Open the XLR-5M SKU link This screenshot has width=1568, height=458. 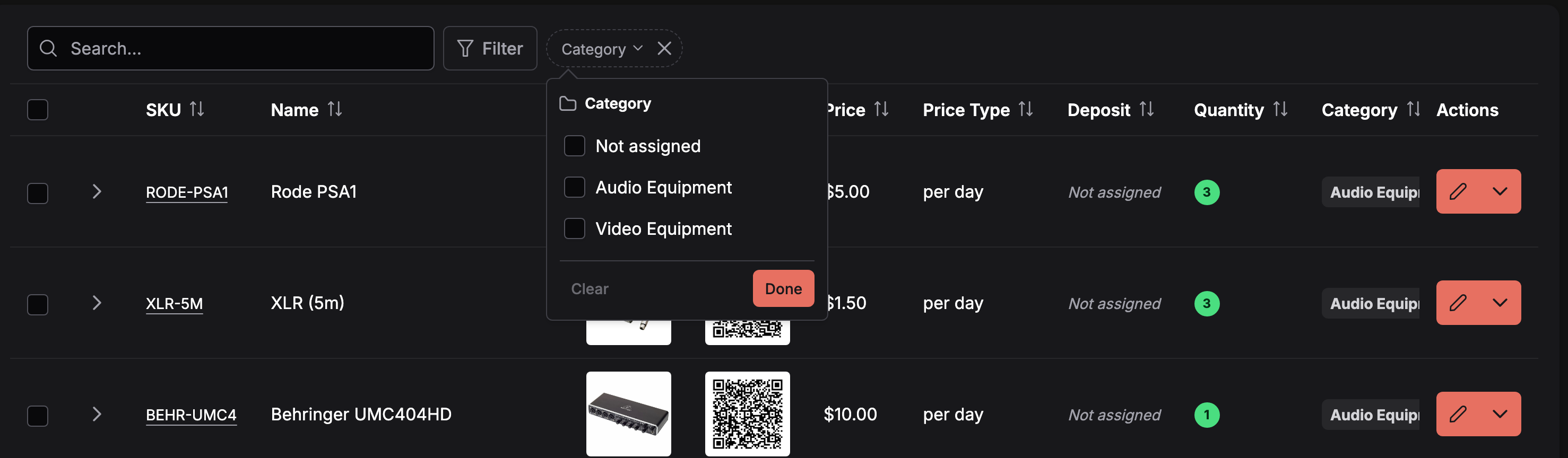click(174, 304)
